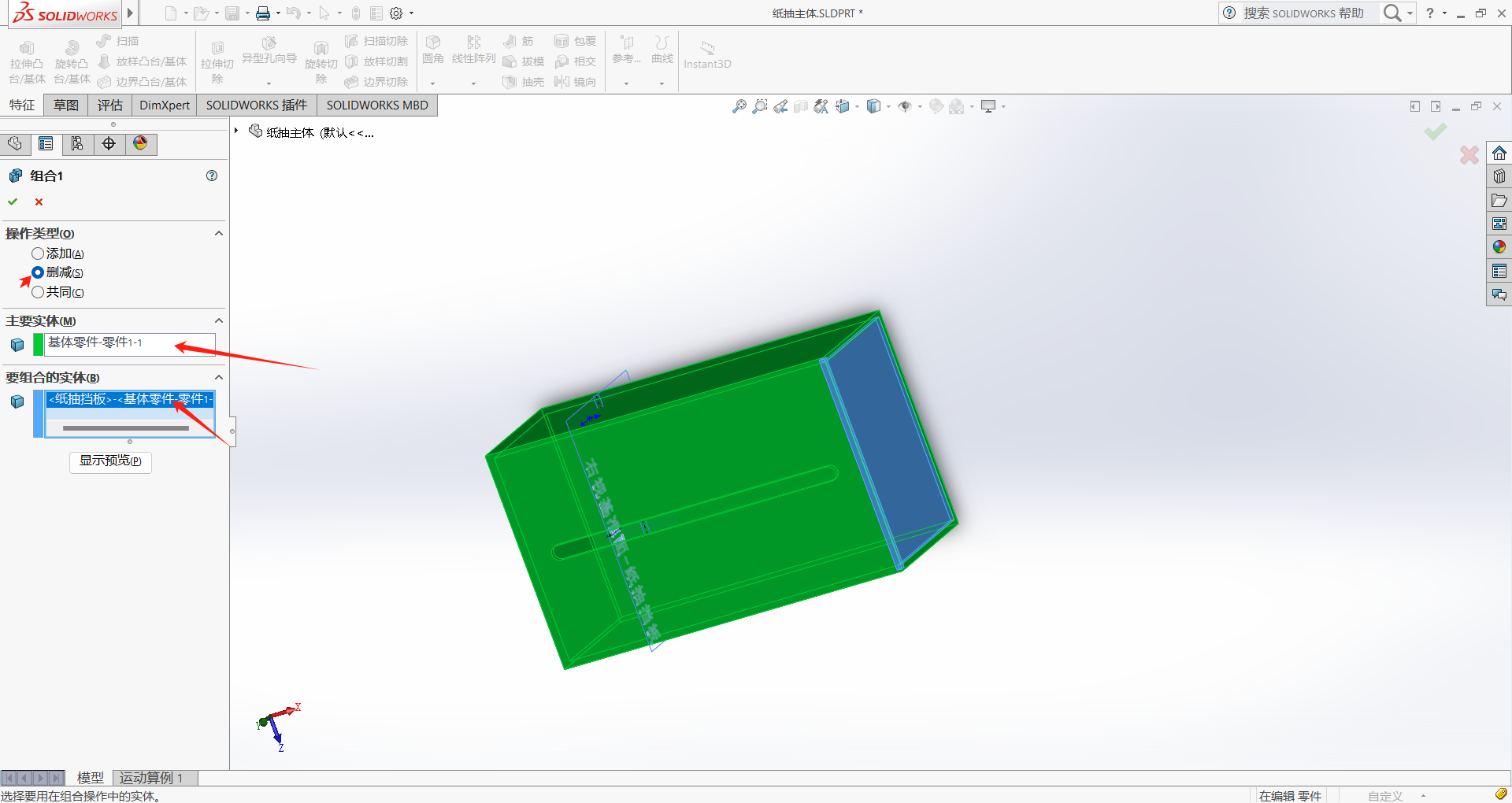Expand the 纸抽主体 flyout feature tree
Viewport: 1512px width, 803px height.
[236, 131]
